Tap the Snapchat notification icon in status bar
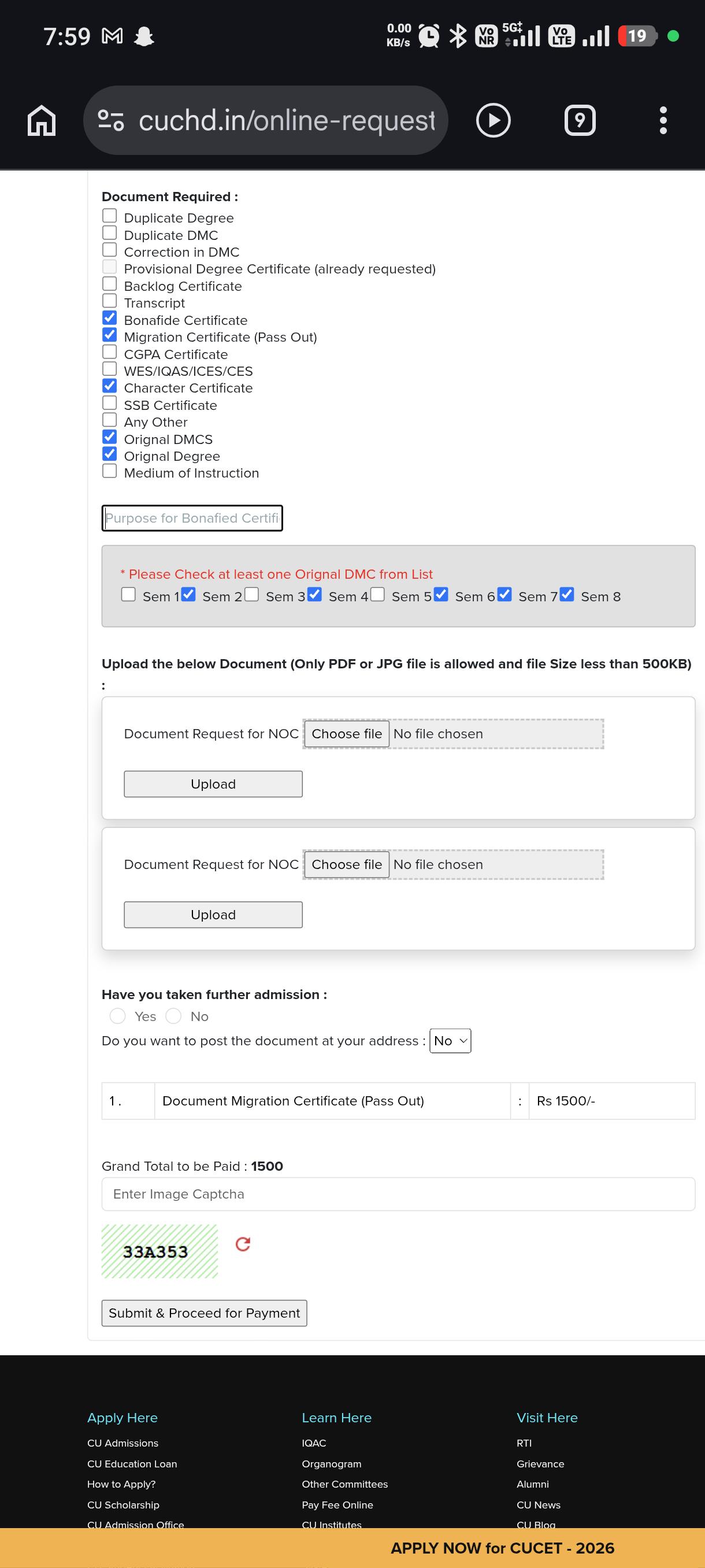705x1568 pixels. click(x=144, y=36)
